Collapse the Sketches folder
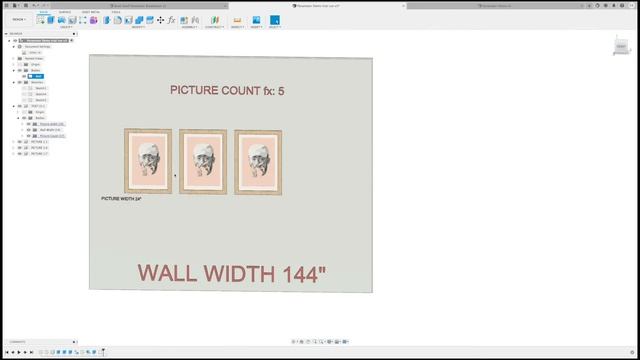 click(13, 82)
